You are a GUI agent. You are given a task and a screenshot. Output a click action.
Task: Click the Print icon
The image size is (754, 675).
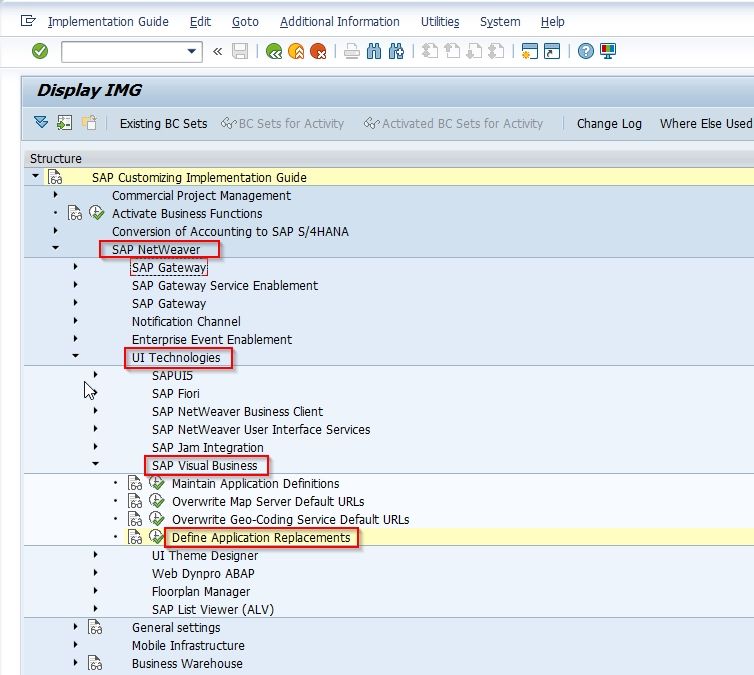pyautogui.click(x=352, y=51)
